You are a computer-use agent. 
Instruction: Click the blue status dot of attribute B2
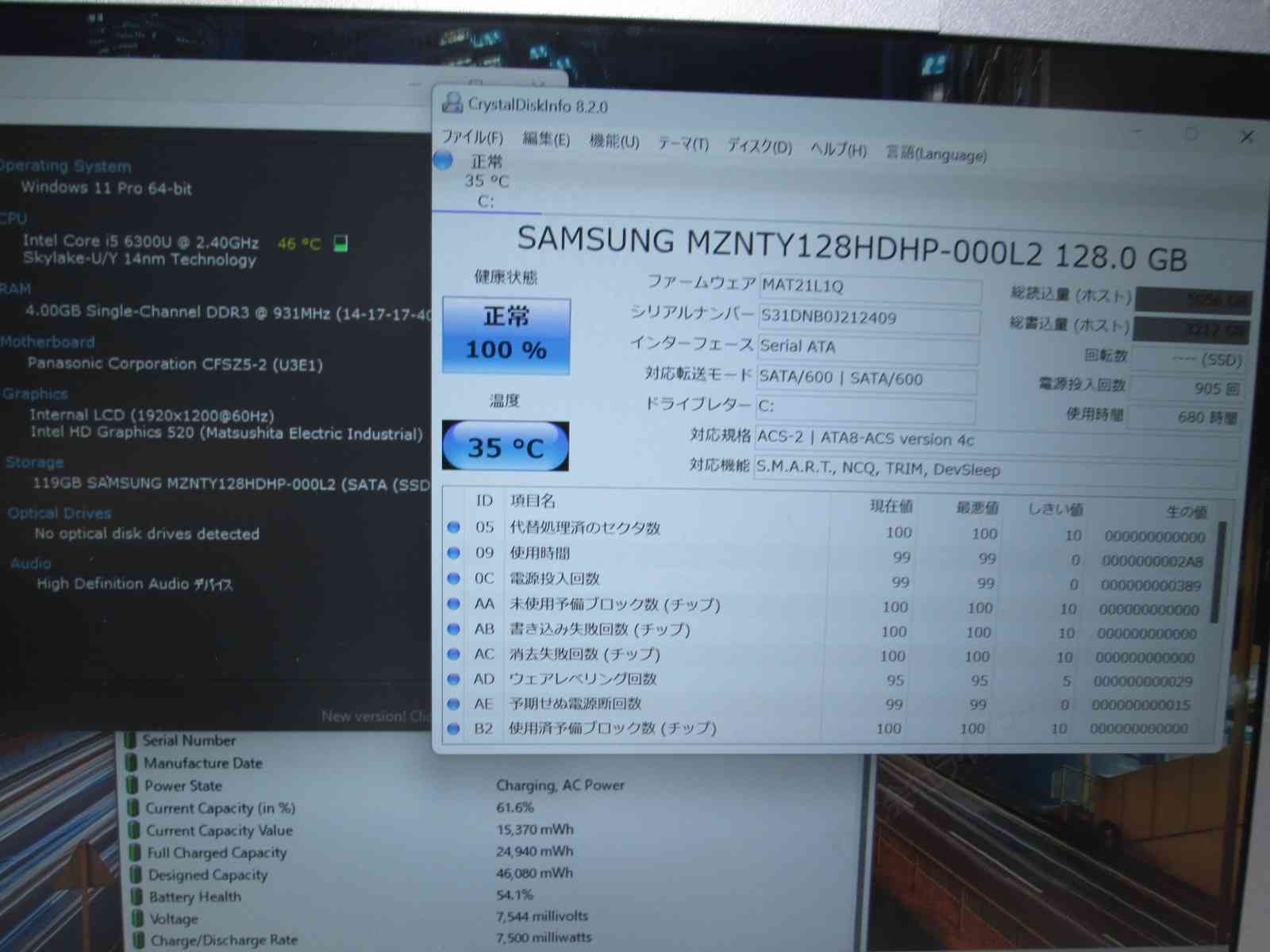point(454,728)
